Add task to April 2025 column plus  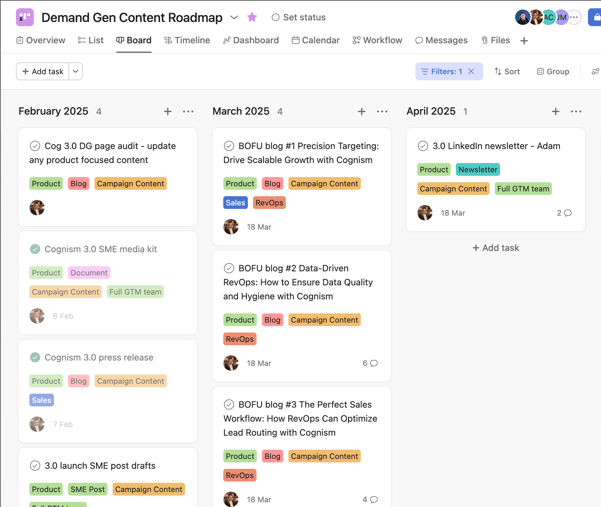point(555,112)
